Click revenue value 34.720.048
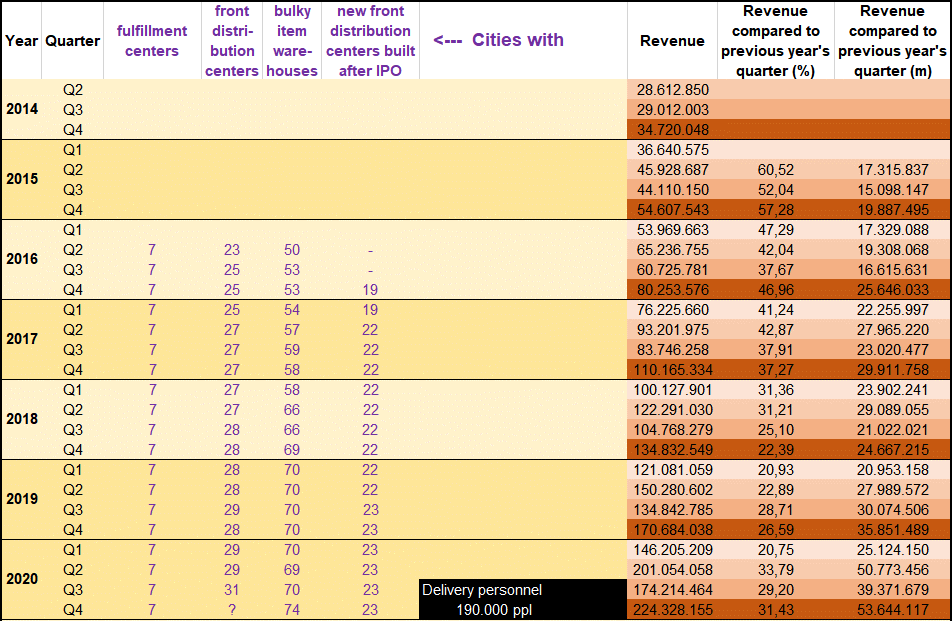This screenshot has height=621, width=952. 673,130
